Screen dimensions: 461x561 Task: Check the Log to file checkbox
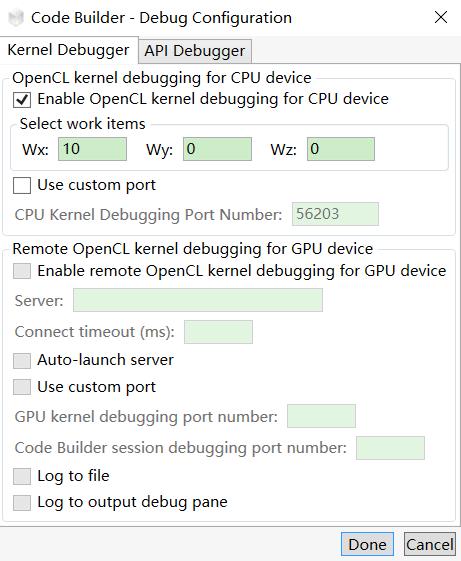(22, 476)
